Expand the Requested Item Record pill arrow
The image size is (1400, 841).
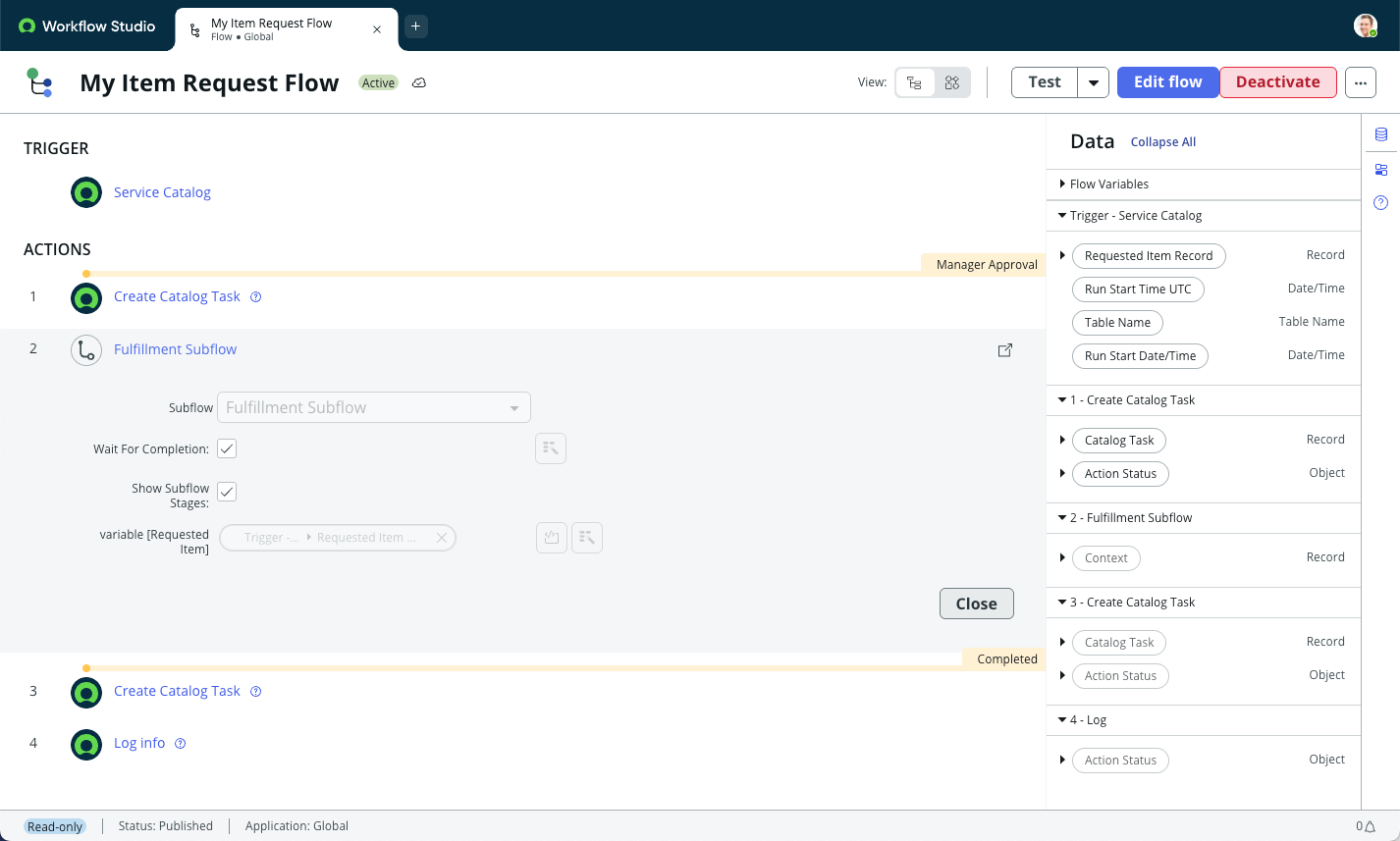[x=1062, y=255]
